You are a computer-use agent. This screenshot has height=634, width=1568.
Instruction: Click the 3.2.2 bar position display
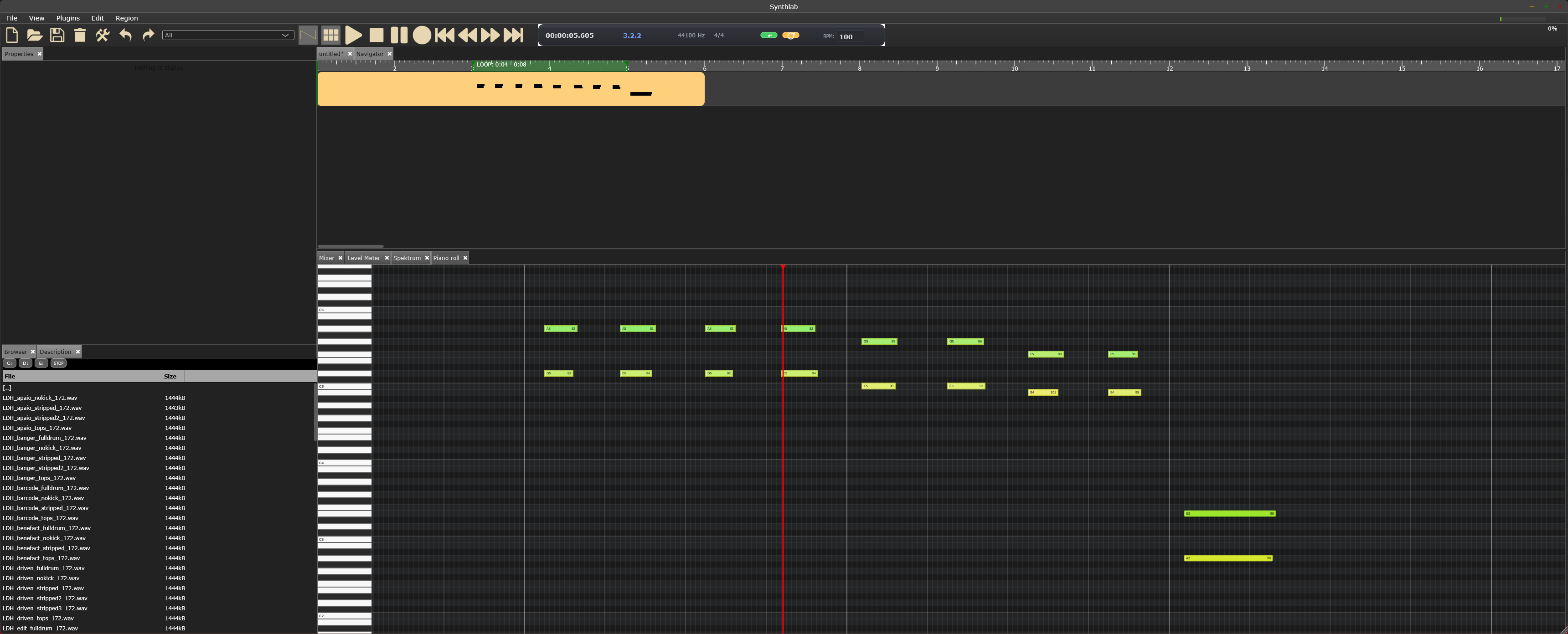tap(632, 35)
